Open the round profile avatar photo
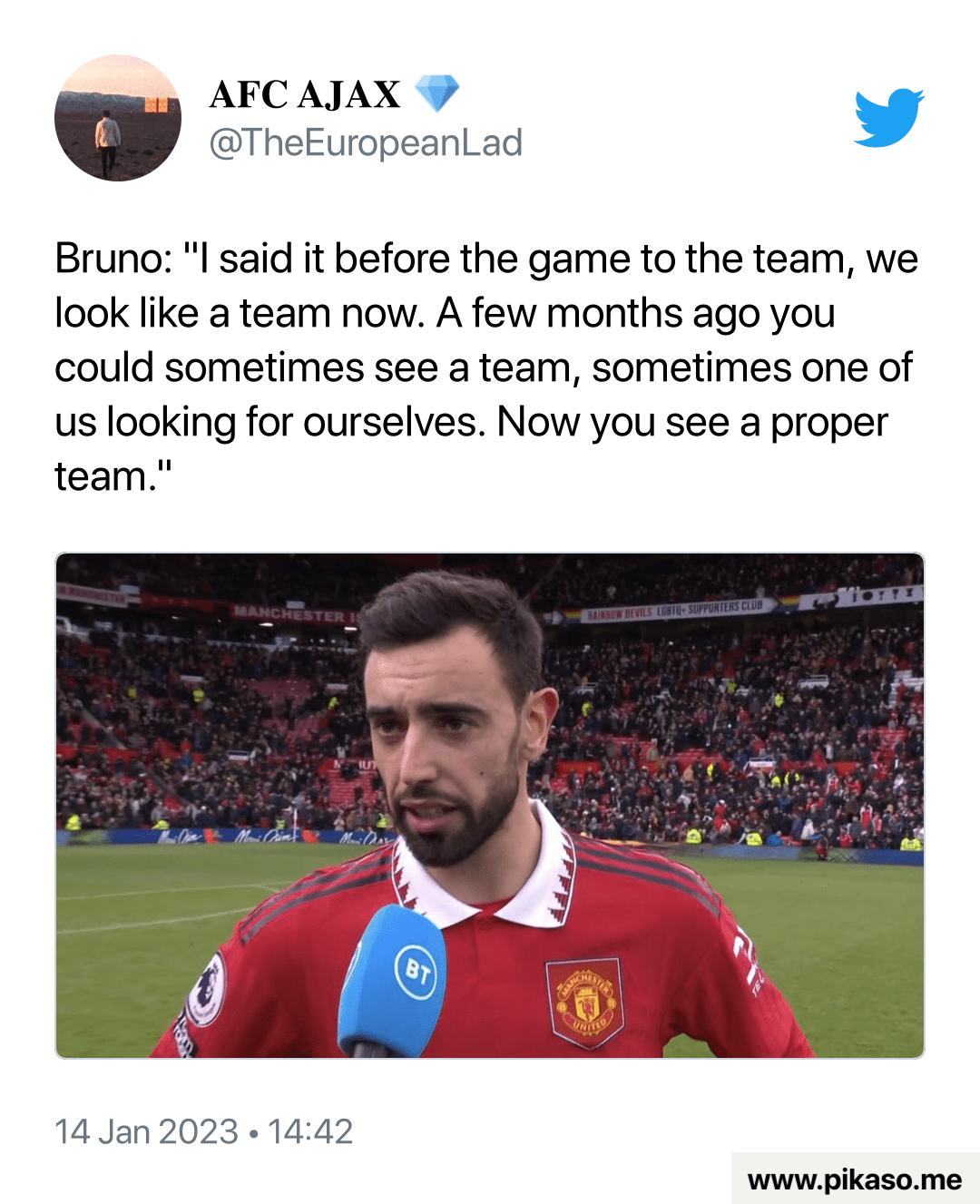The width and height of the screenshot is (980, 1204). pos(118,118)
